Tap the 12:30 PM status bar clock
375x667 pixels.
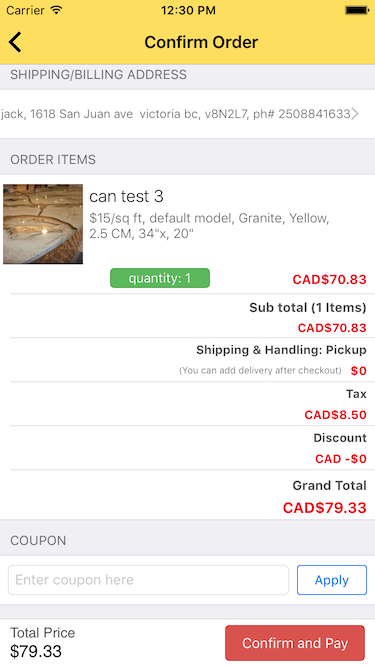coord(188,10)
